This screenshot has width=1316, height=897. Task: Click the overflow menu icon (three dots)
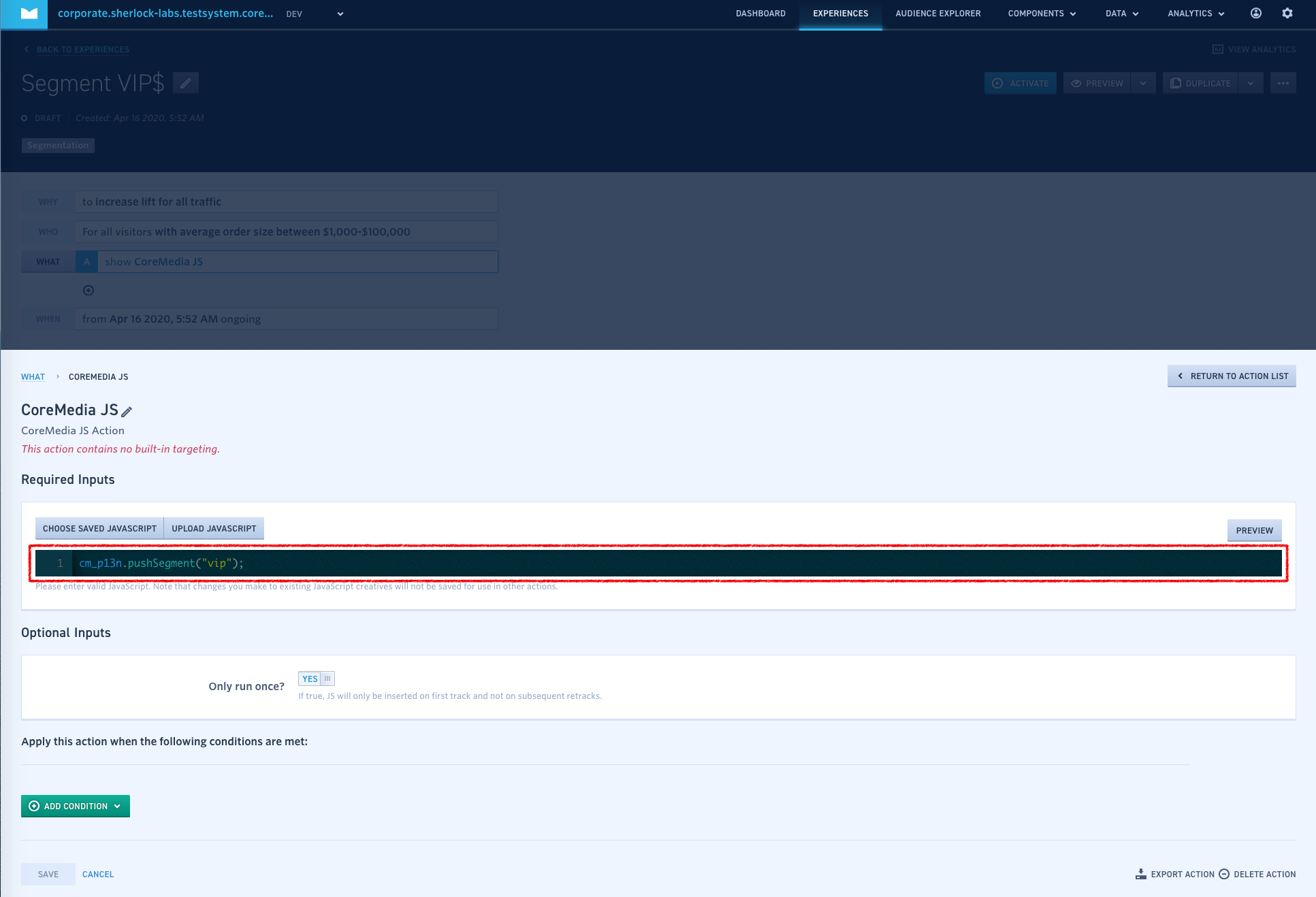coord(1283,83)
